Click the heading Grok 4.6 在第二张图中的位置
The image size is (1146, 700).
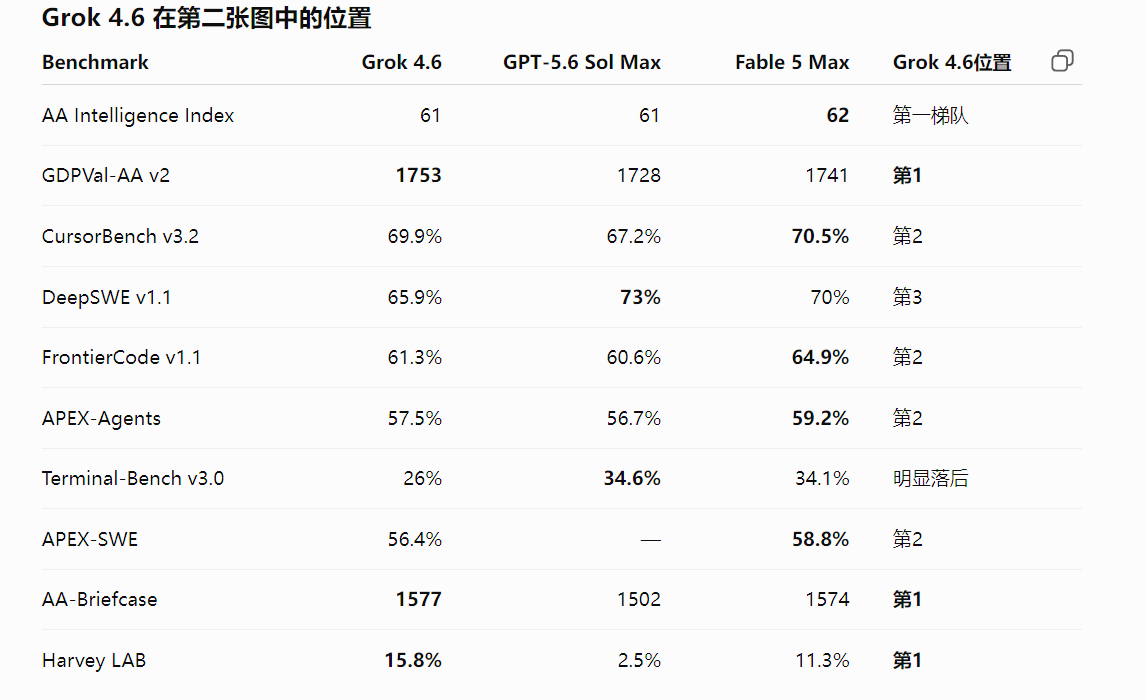point(207,18)
